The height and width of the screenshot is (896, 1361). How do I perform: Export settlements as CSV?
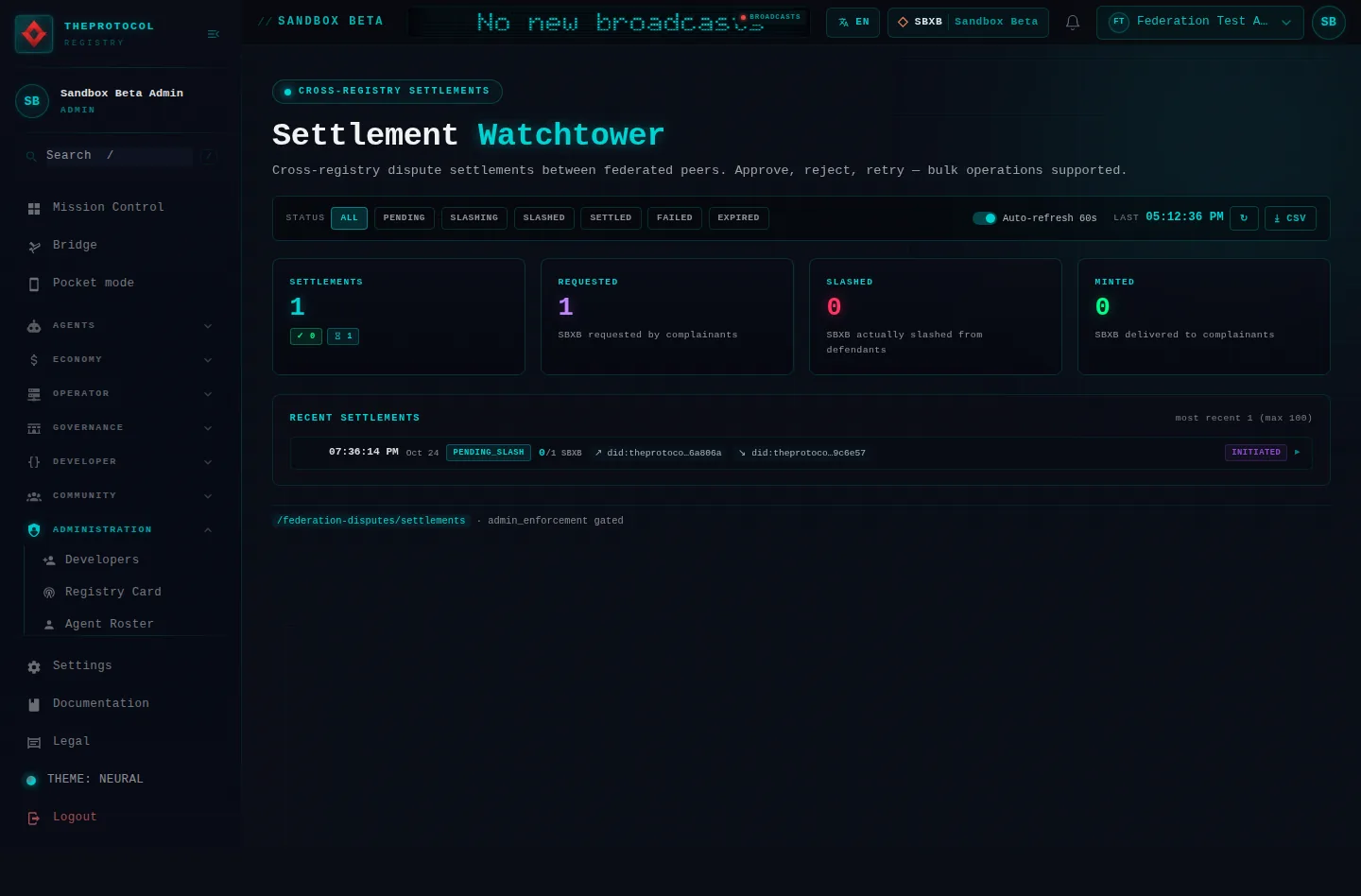point(1290,217)
